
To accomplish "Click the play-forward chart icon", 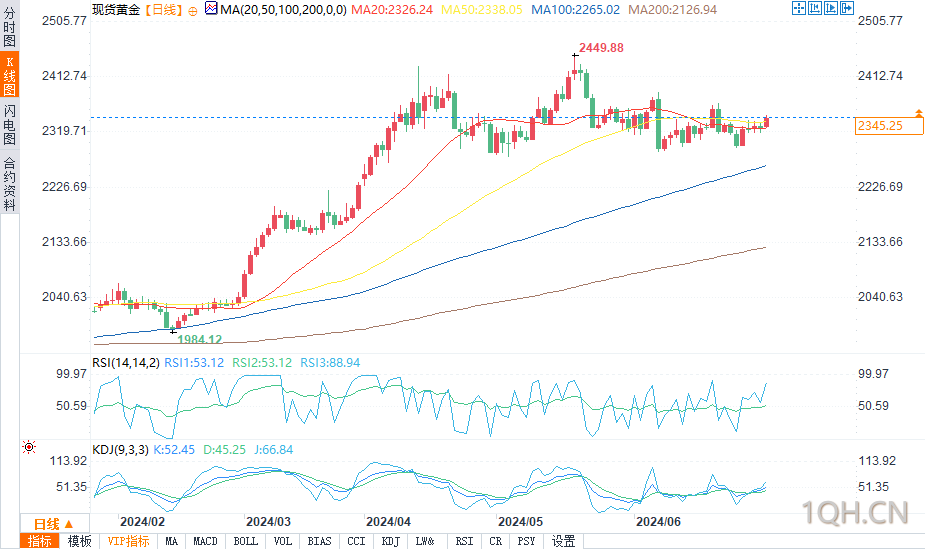I will [831, 8].
